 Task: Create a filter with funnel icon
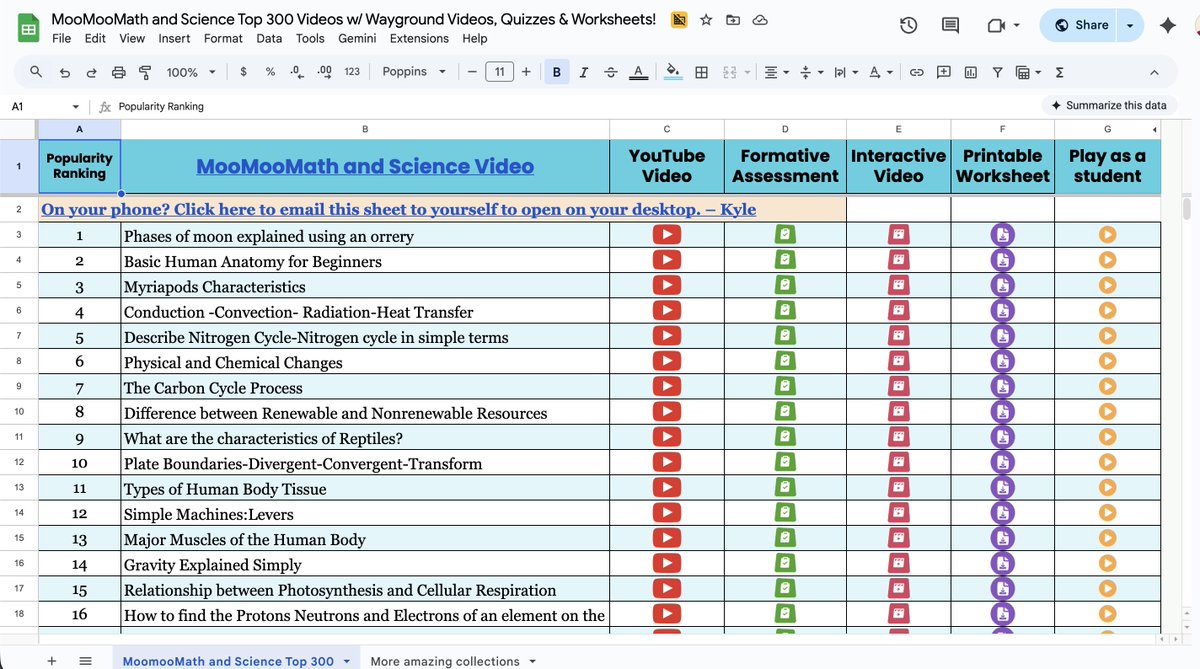click(x=997, y=72)
